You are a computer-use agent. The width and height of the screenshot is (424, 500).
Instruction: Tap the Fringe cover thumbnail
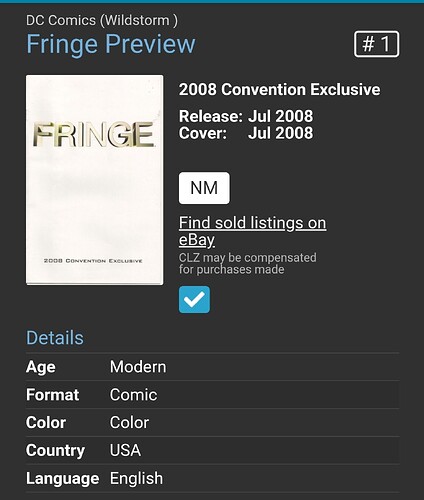pyautogui.click(x=95, y=180)
